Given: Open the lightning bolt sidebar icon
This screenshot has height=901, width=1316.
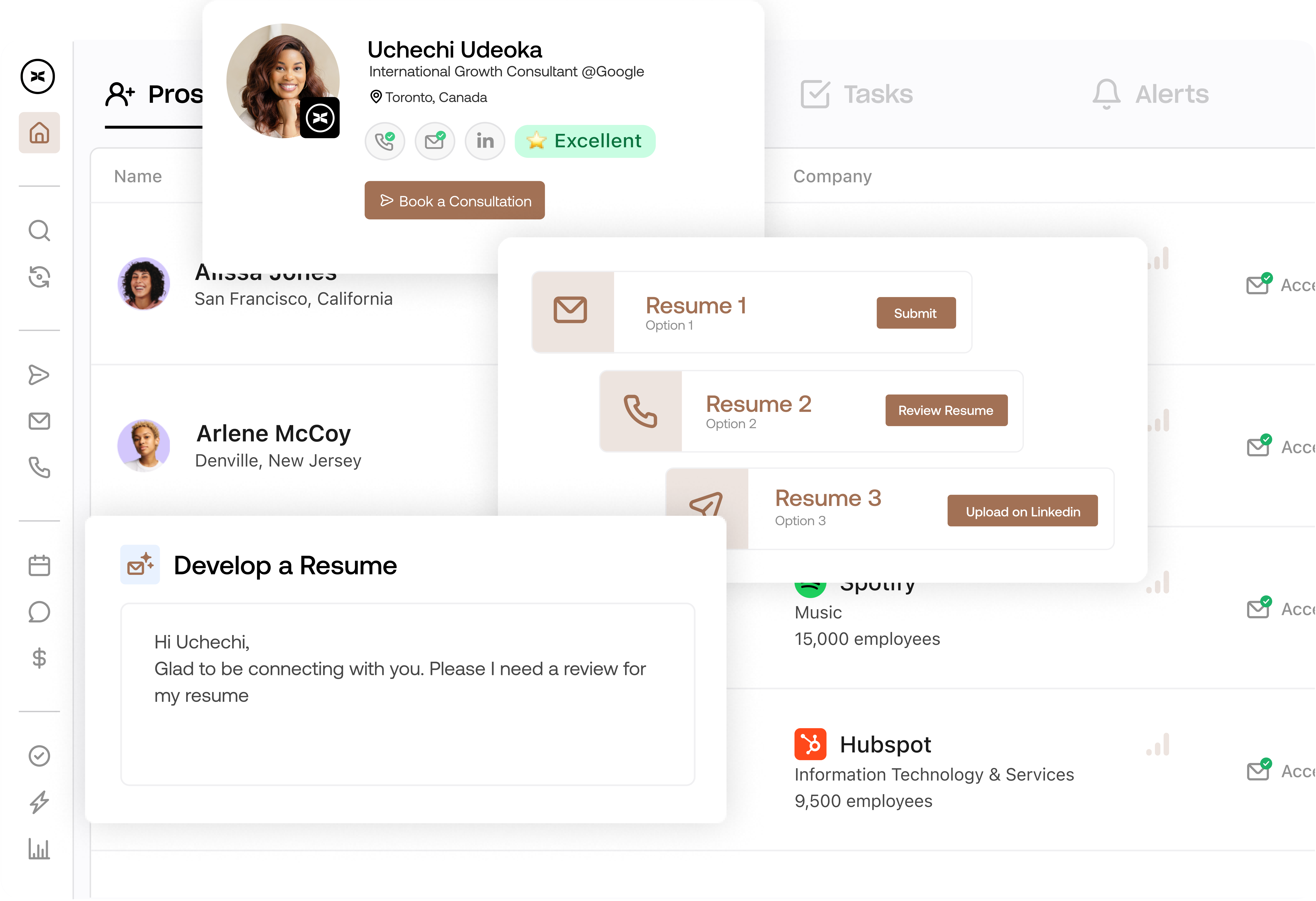Looking at the screenshot, I should [39, 803].
